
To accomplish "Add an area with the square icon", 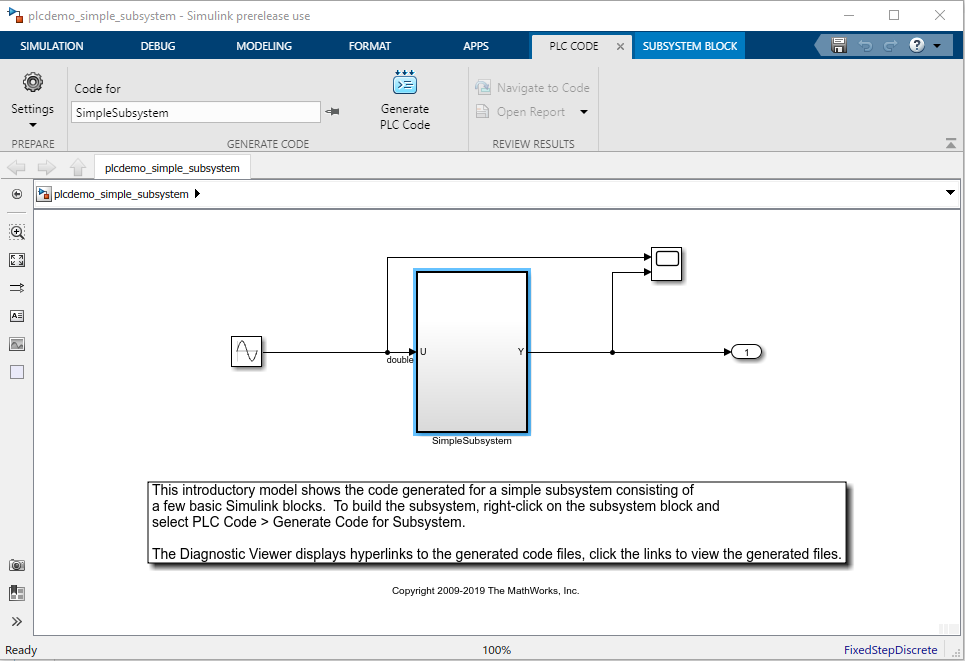I will tap(17, 372).
